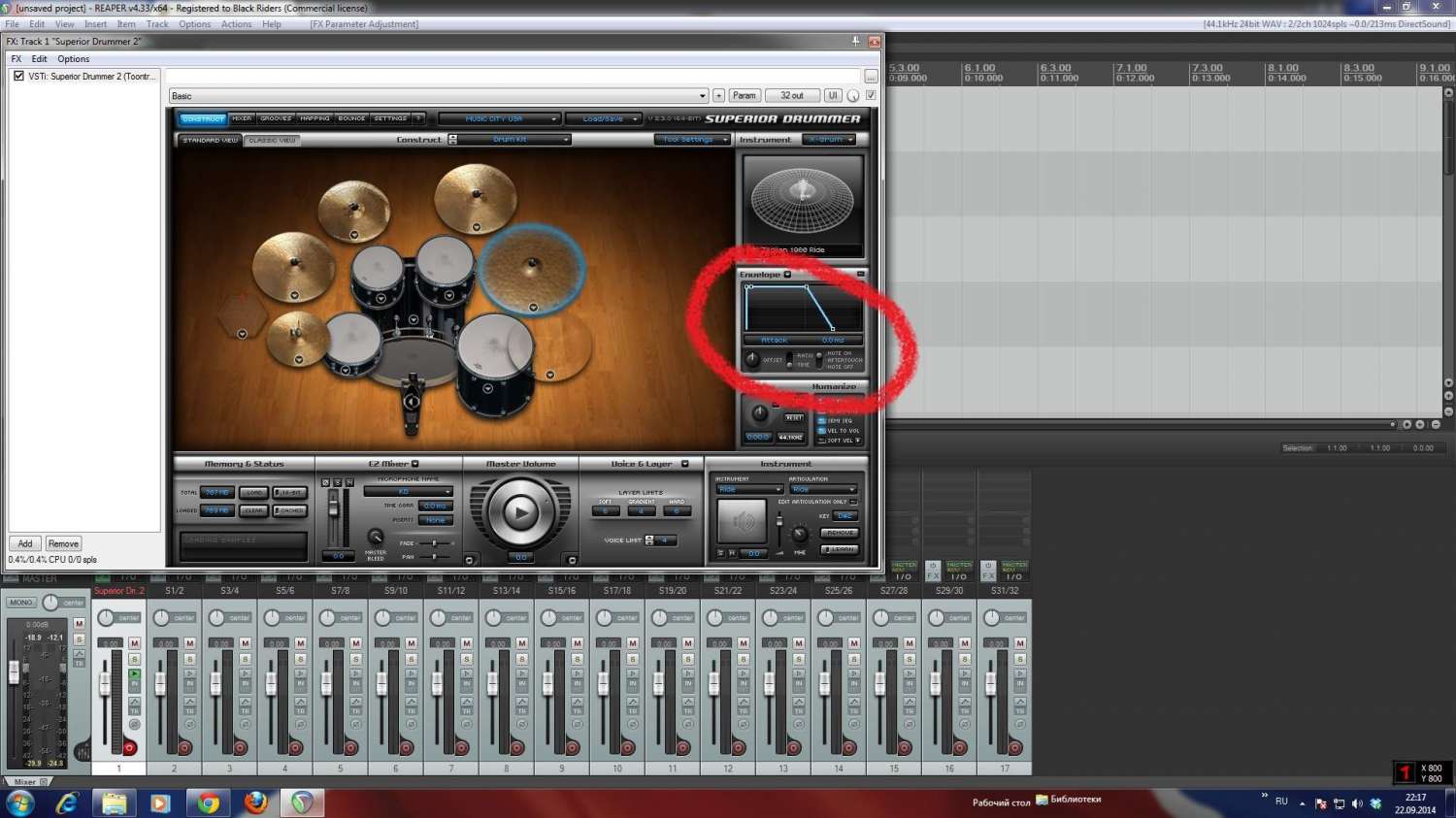The height and width of the screenshot is (818, 1456).
Task: Open the Bounce tab
Action: click(351, 119)
